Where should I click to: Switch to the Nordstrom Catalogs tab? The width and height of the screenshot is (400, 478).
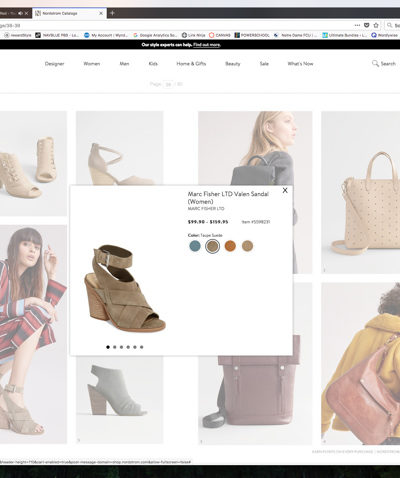[x=69, y=13]
